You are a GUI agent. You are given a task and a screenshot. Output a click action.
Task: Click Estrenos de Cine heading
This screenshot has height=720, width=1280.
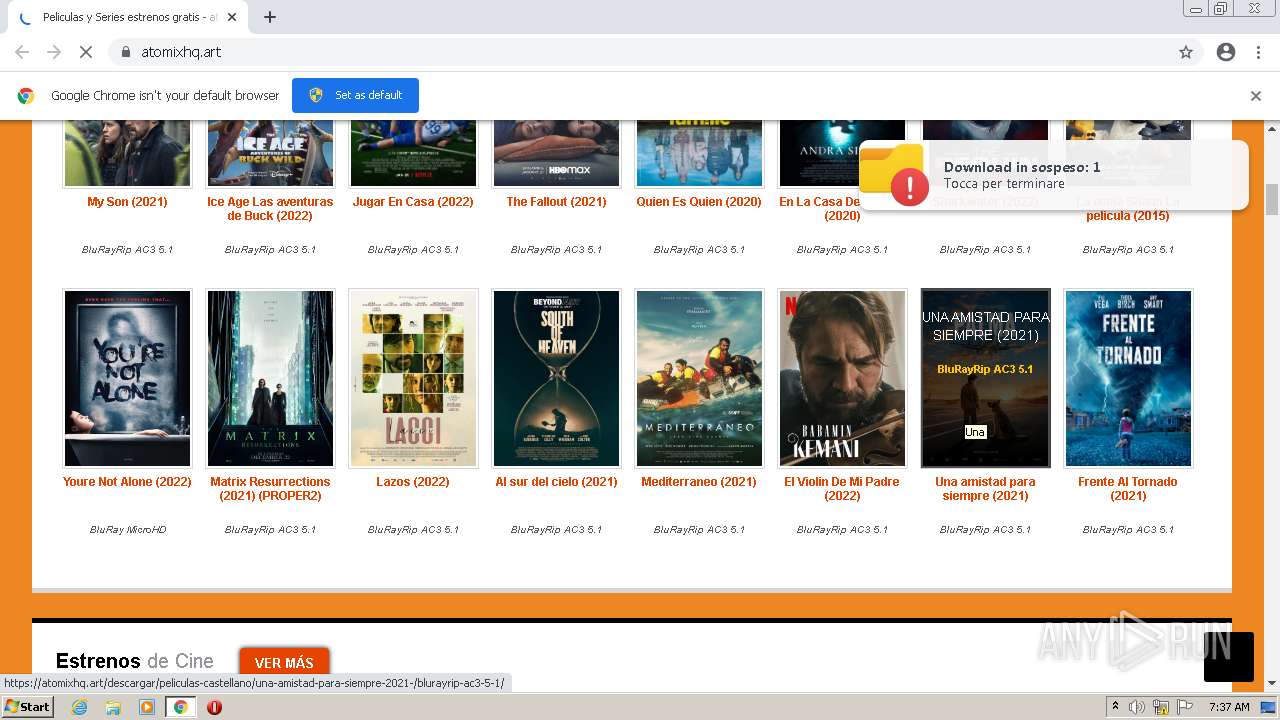pos(134,661)
